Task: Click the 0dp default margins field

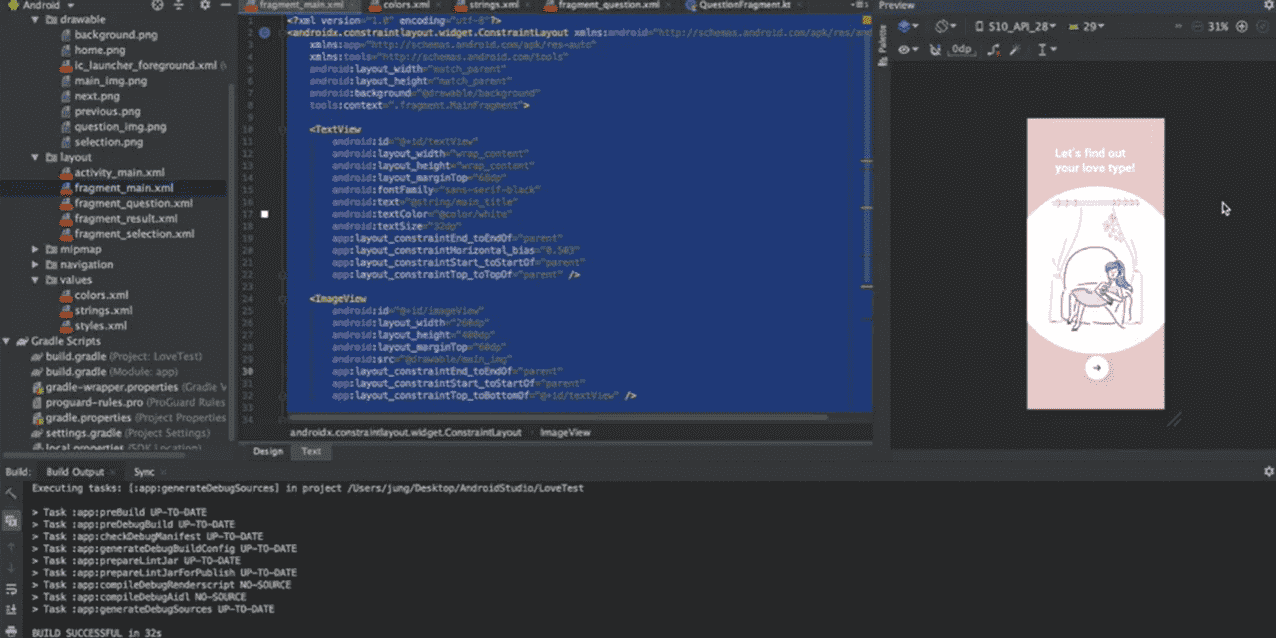Action: [961, 49]
